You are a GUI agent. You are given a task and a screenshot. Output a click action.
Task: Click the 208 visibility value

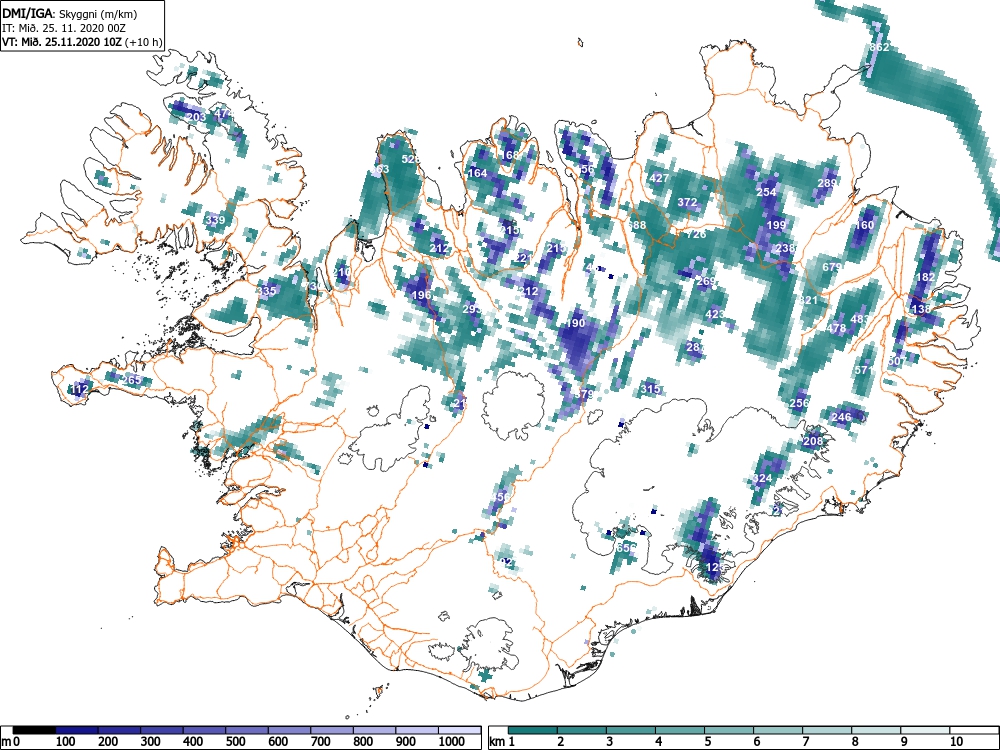[813, 441]
